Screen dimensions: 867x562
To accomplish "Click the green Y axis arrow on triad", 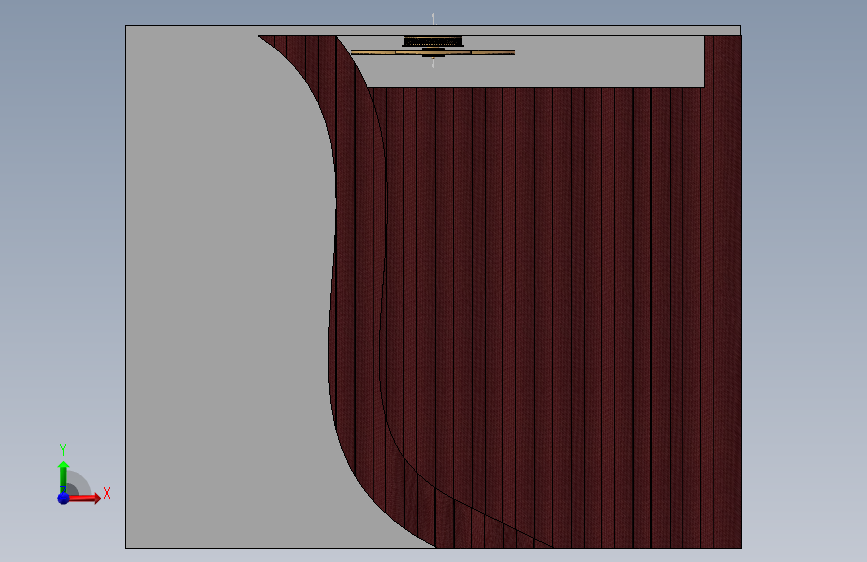I will (63, 477).
